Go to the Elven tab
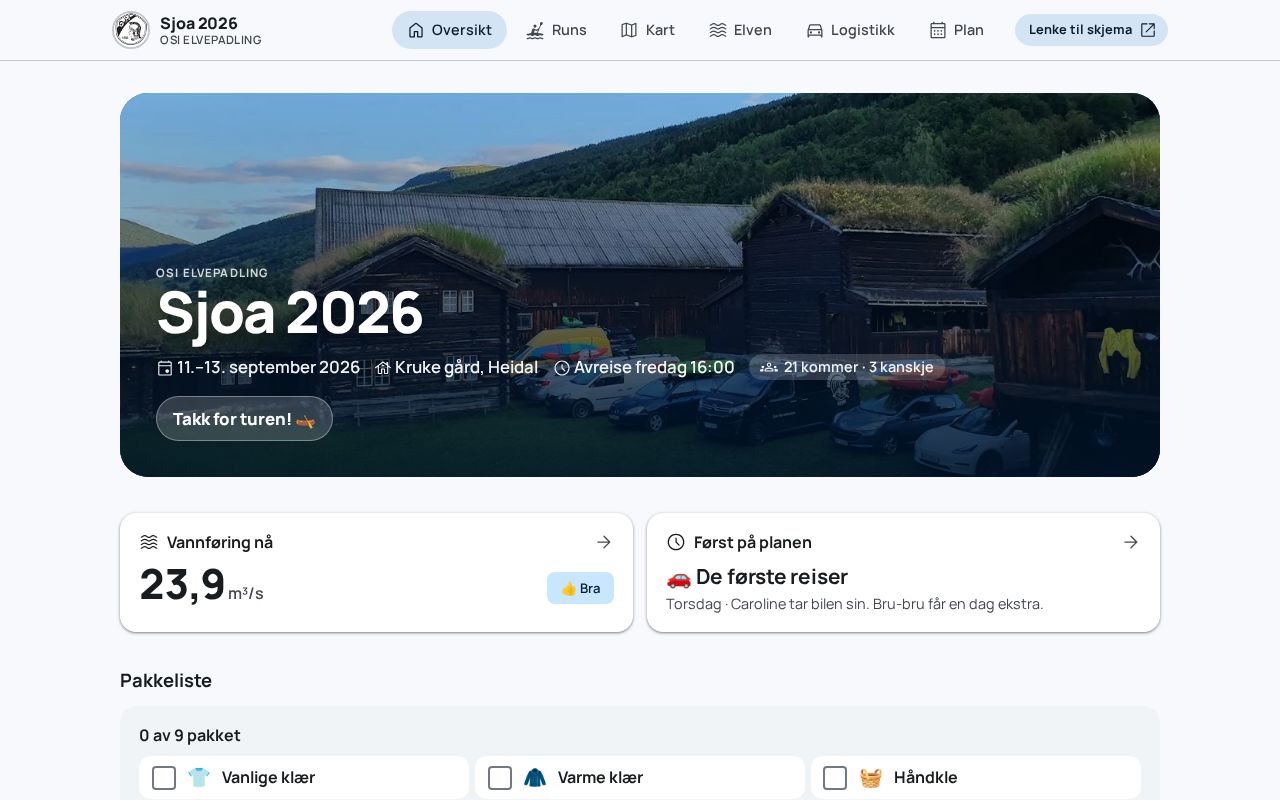 click(x=740, y=30)
